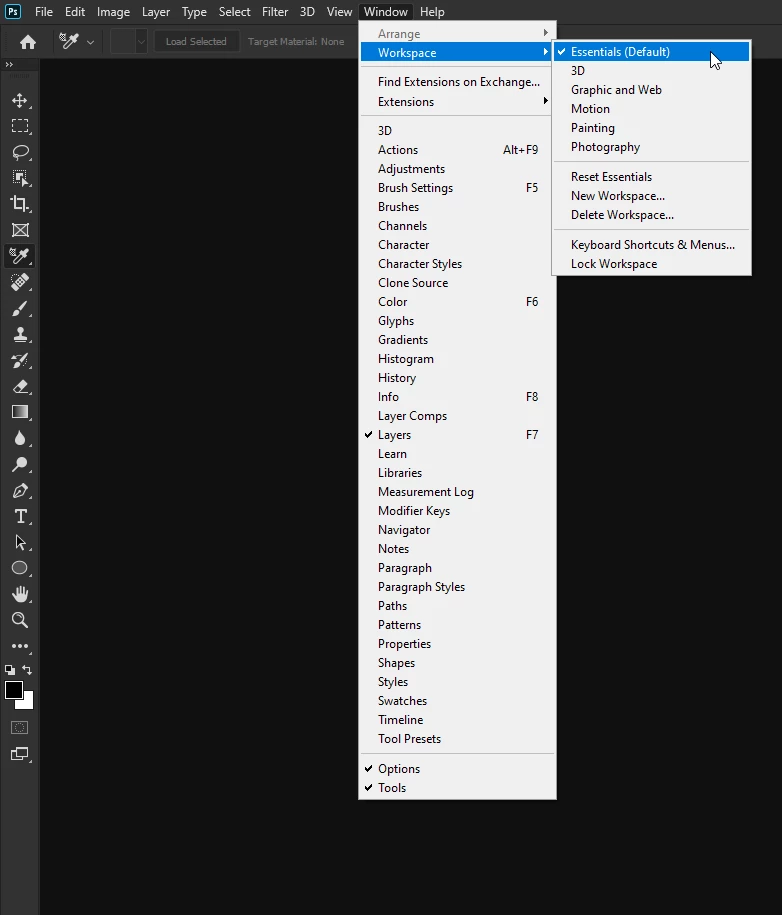Screen dimensions: 782x915
Task: Select the 3D Material Eyedropper tool in toolbar
Action: (20, 256)
